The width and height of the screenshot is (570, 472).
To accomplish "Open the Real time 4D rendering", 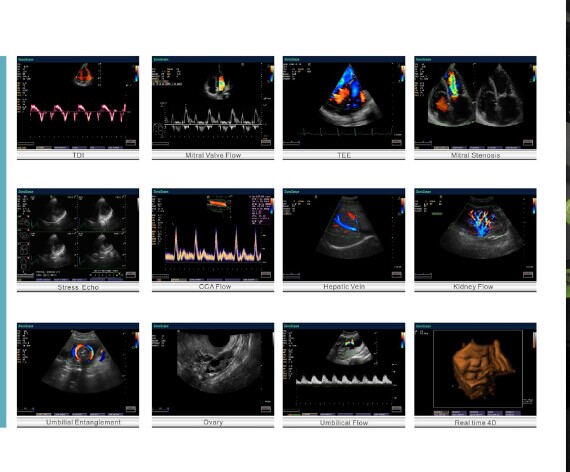I will [475, 369].
